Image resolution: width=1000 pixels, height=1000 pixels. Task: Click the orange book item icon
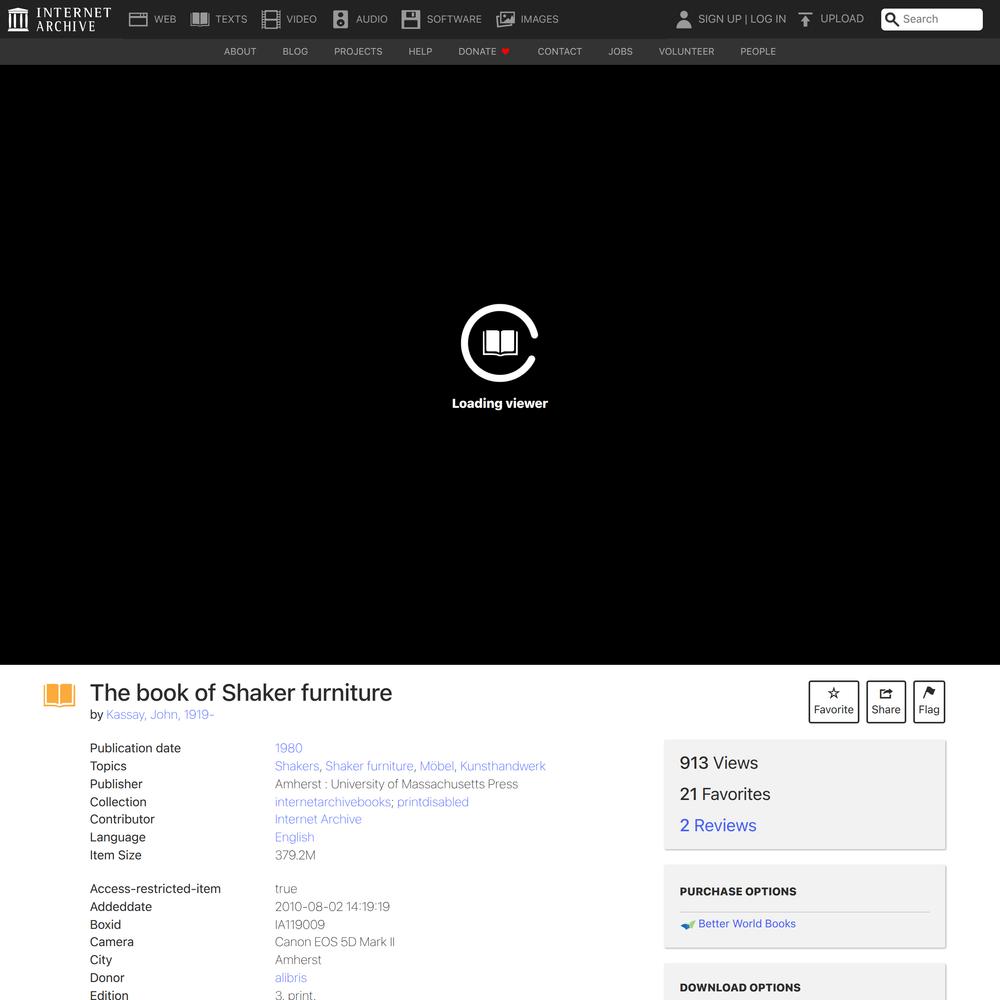click(59, 695)
